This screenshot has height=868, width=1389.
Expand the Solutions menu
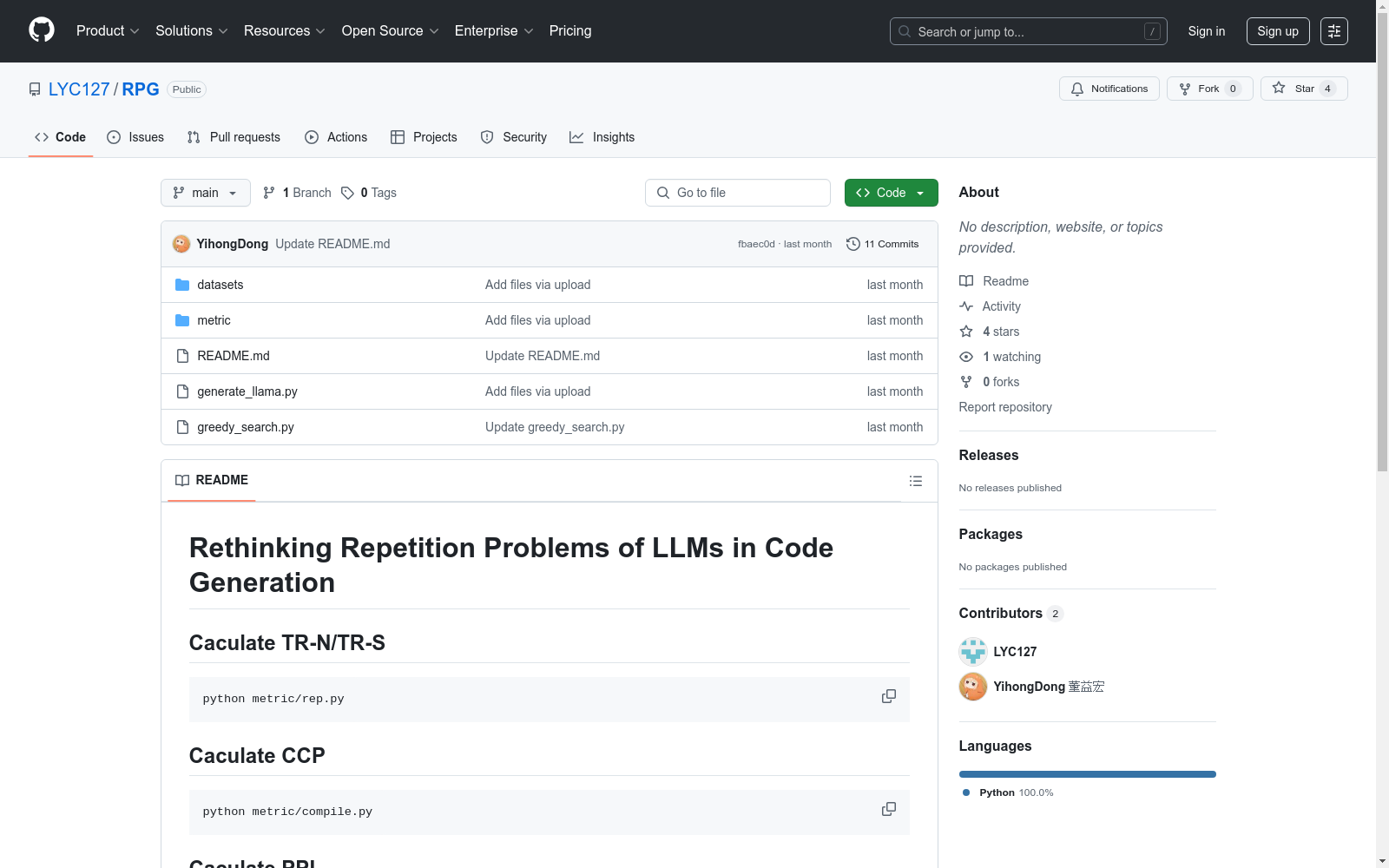(191, 31)
